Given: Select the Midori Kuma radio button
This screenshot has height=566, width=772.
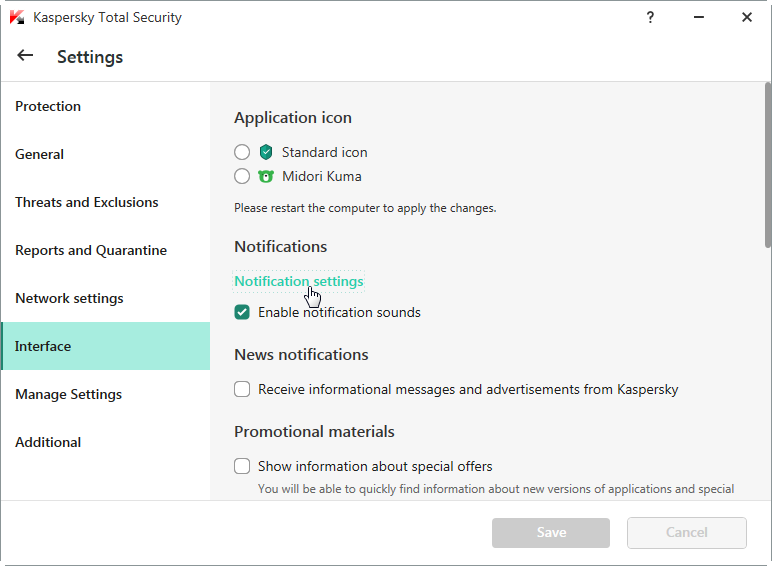Looking at the screenshot, I should 242,176.
